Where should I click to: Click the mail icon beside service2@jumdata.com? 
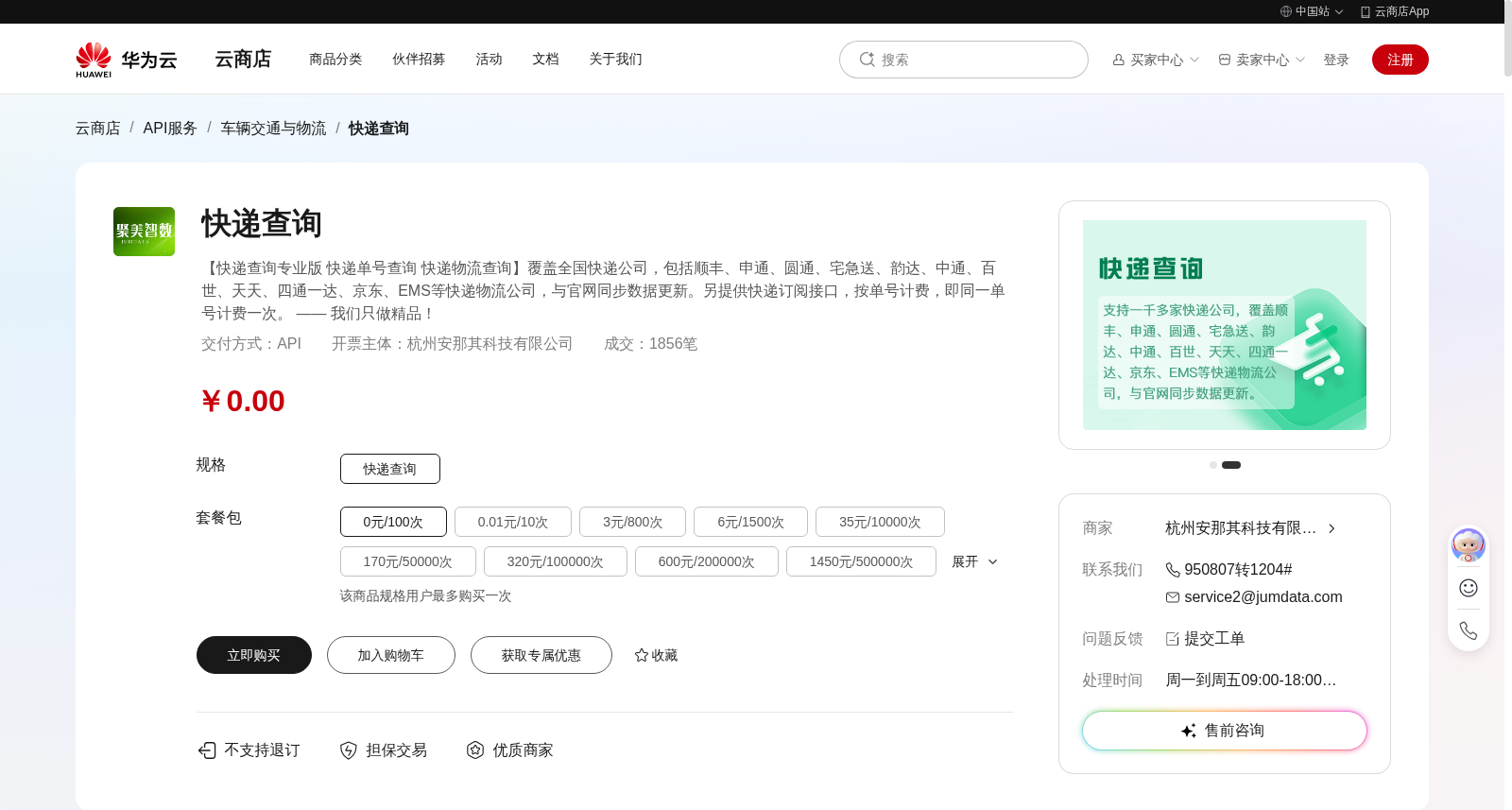point(1173,597)
